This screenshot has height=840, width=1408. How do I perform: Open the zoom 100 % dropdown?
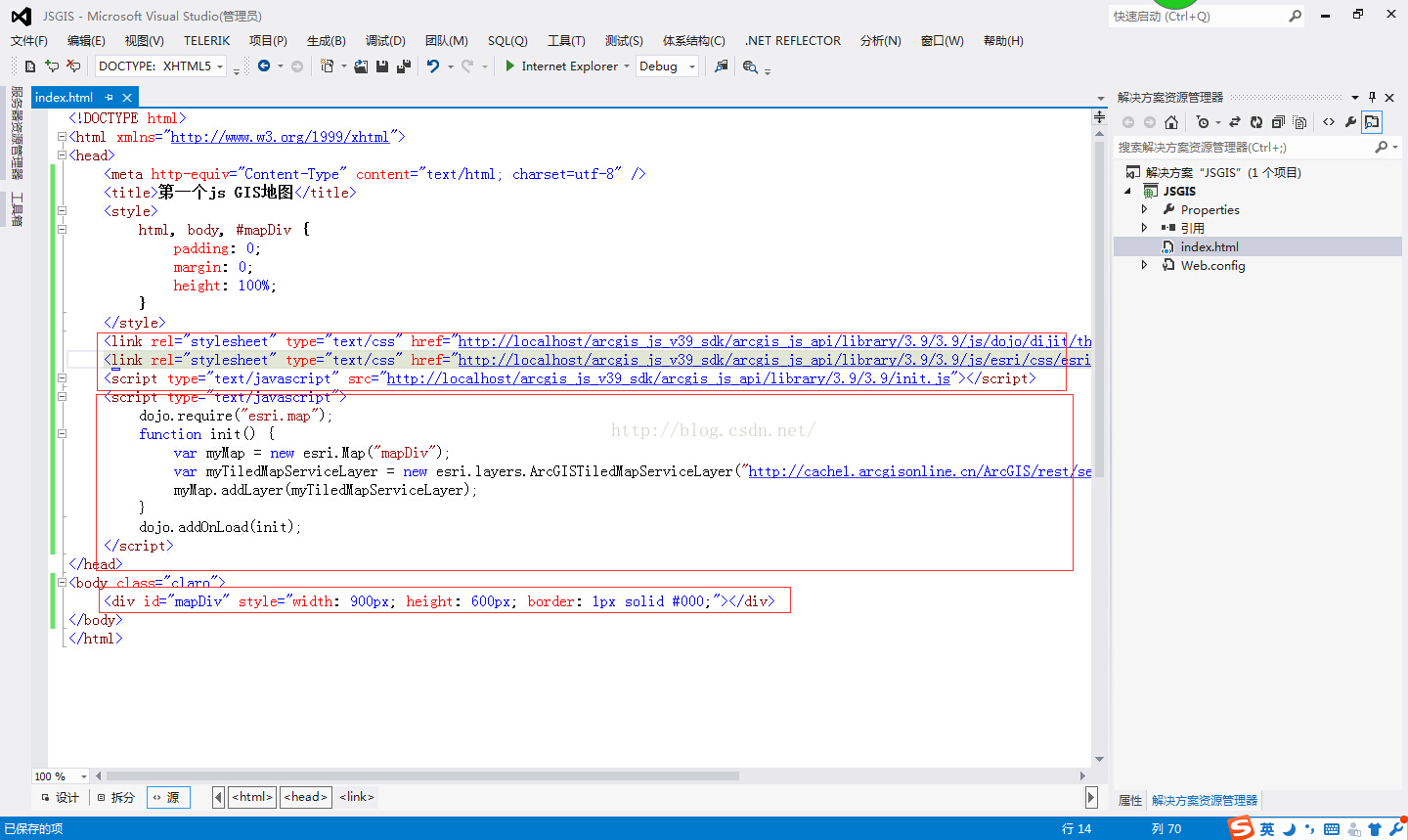click(x=84, y=776)
